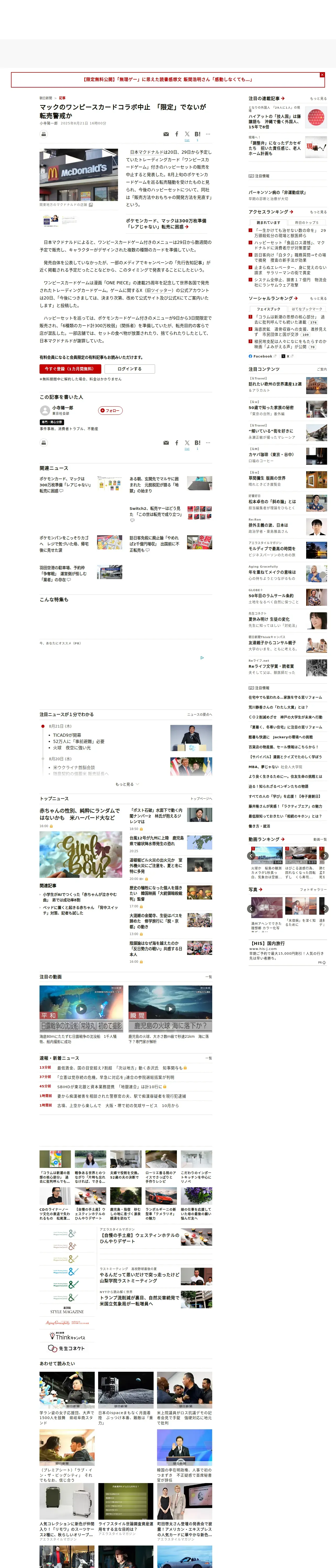Click the author avatar of 小寺陽一郎
The height and width of the screenshot is (1568, 336).
(x=44, y=410)
